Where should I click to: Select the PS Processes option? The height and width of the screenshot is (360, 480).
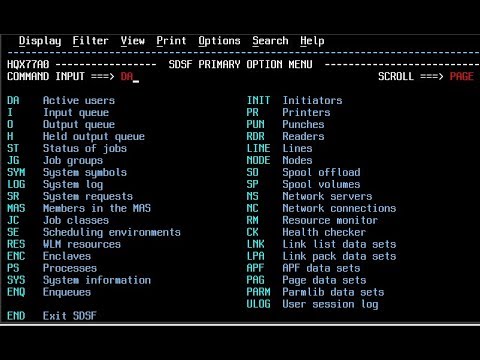point(52,268)
